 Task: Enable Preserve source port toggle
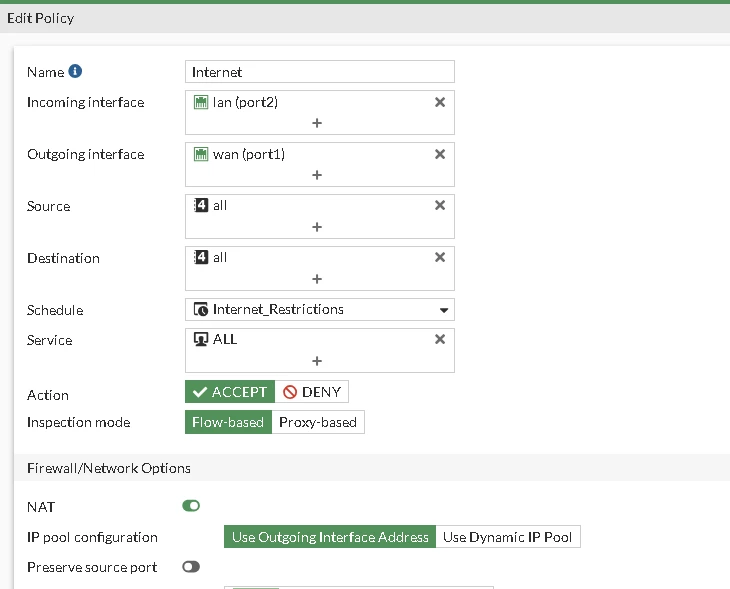tap(191, 567)
